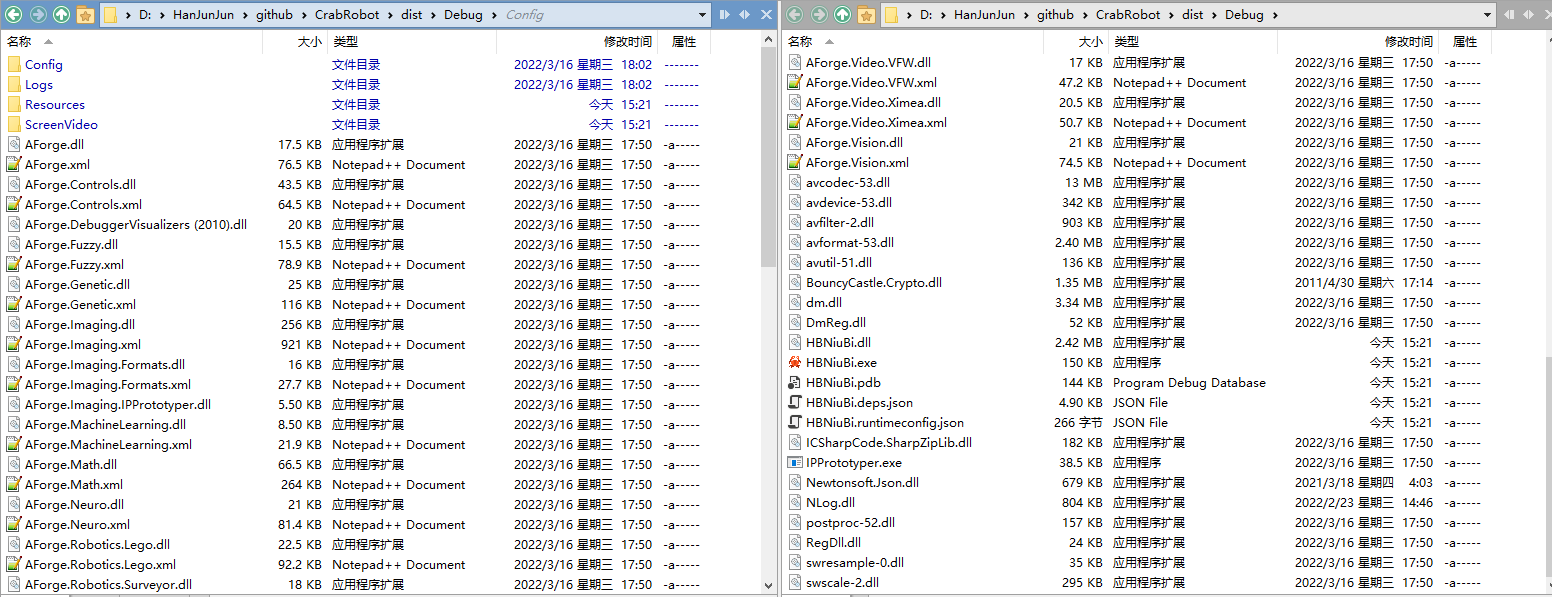The image size is (1552, 597).
Task: Expand the arrow after github in left path
Action: (305, 15)
